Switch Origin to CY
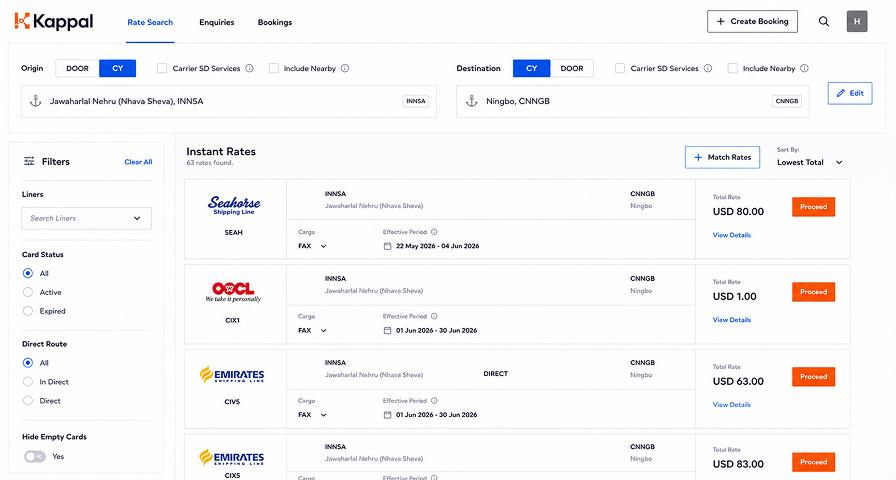 coord(118,68)
